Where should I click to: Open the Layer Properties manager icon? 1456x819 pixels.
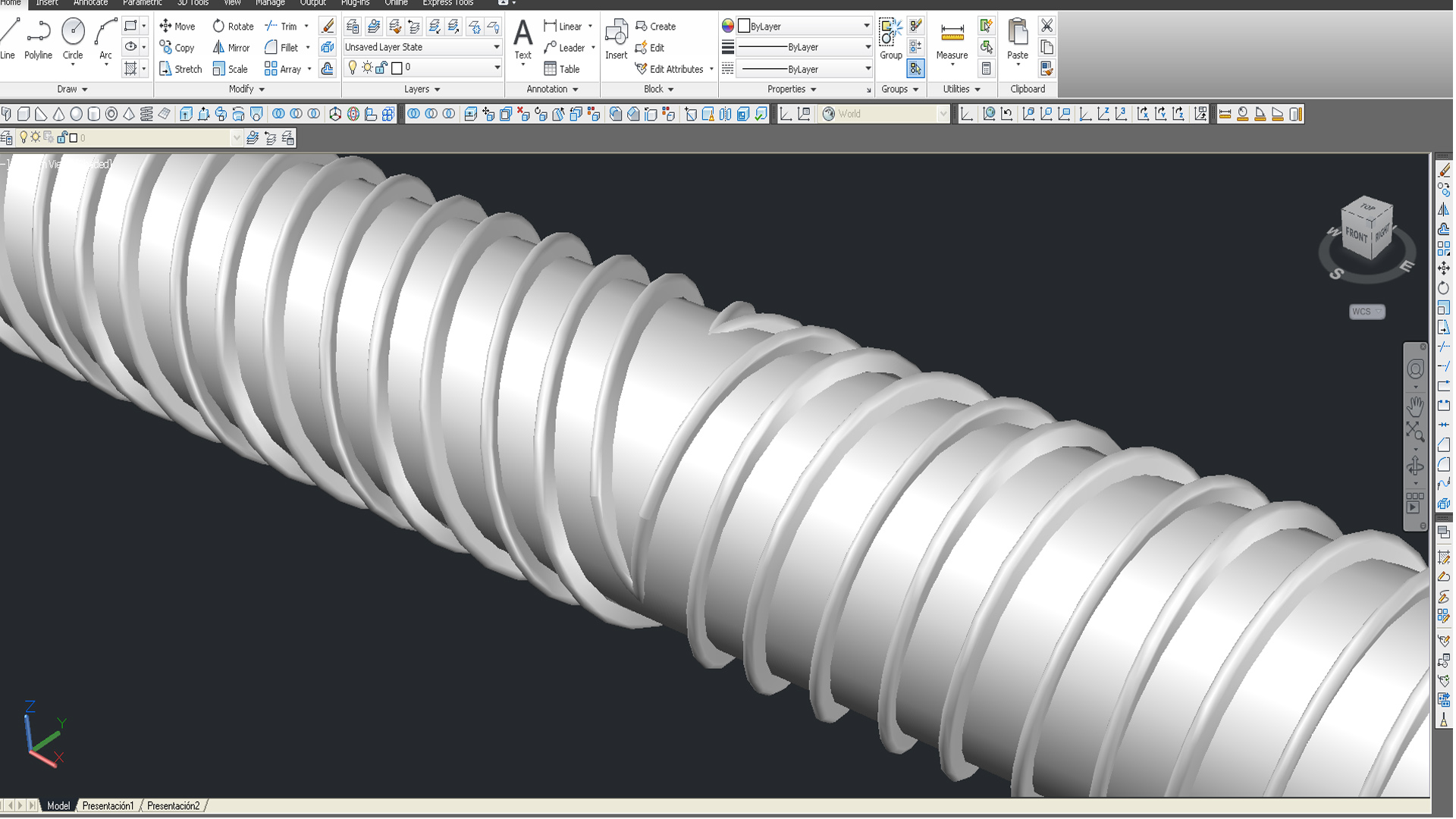(x=353, y=27)
